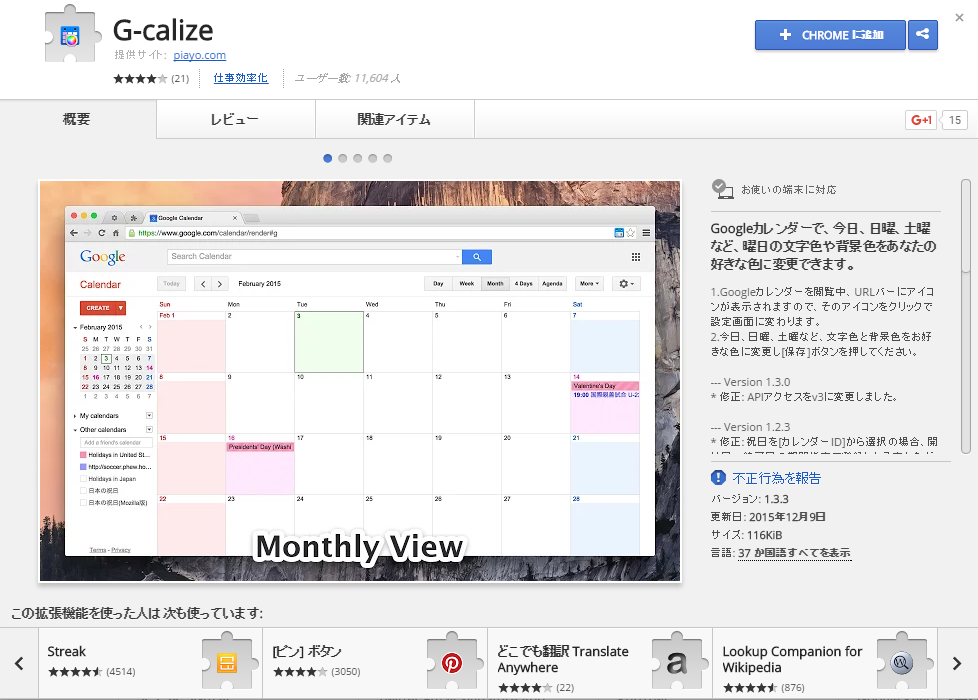Select the first carousel dot
978x700 pixels.
pyautogui.click(x=327, y=158)
